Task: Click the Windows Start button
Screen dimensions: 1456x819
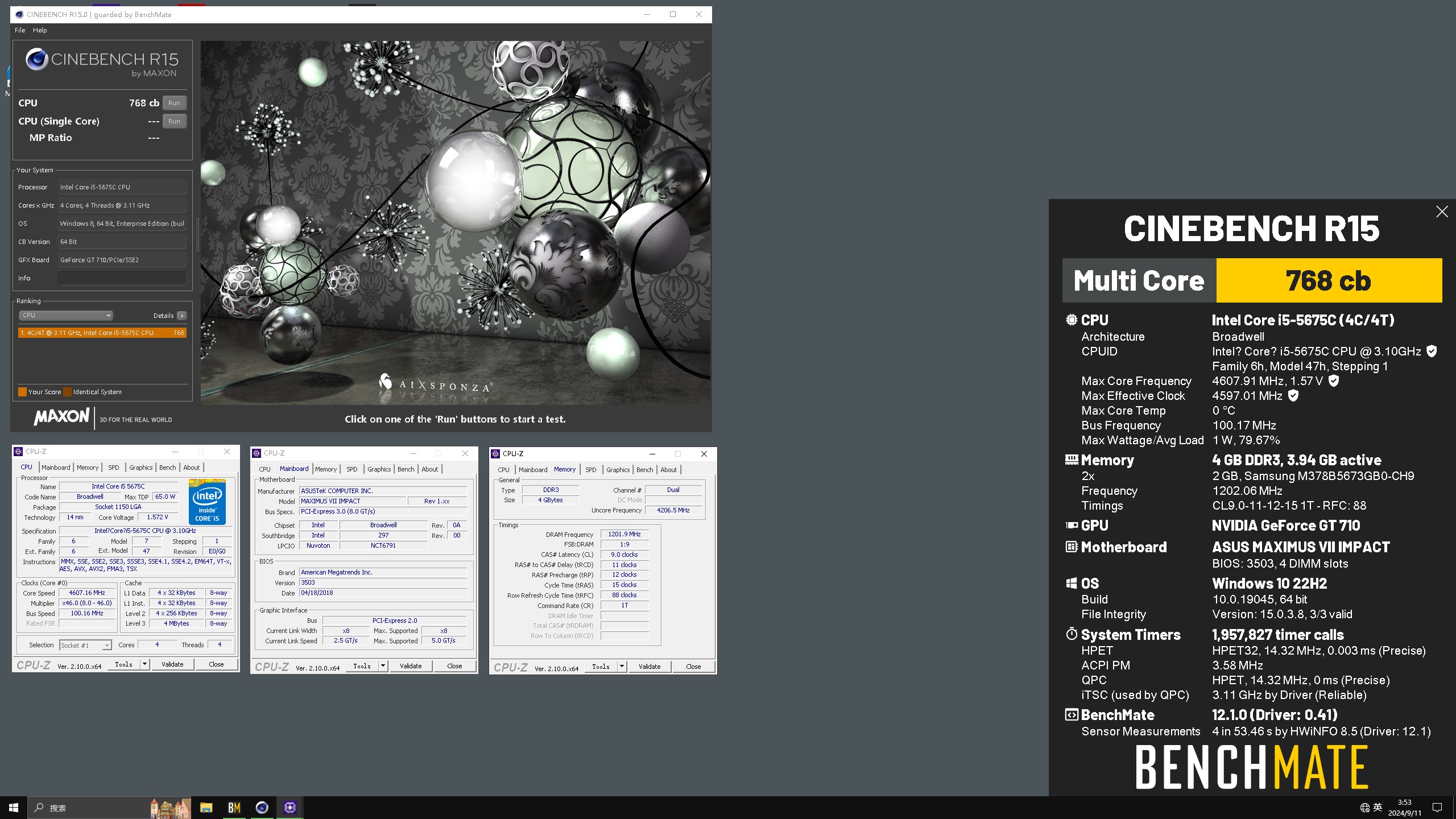Action: 14,808
